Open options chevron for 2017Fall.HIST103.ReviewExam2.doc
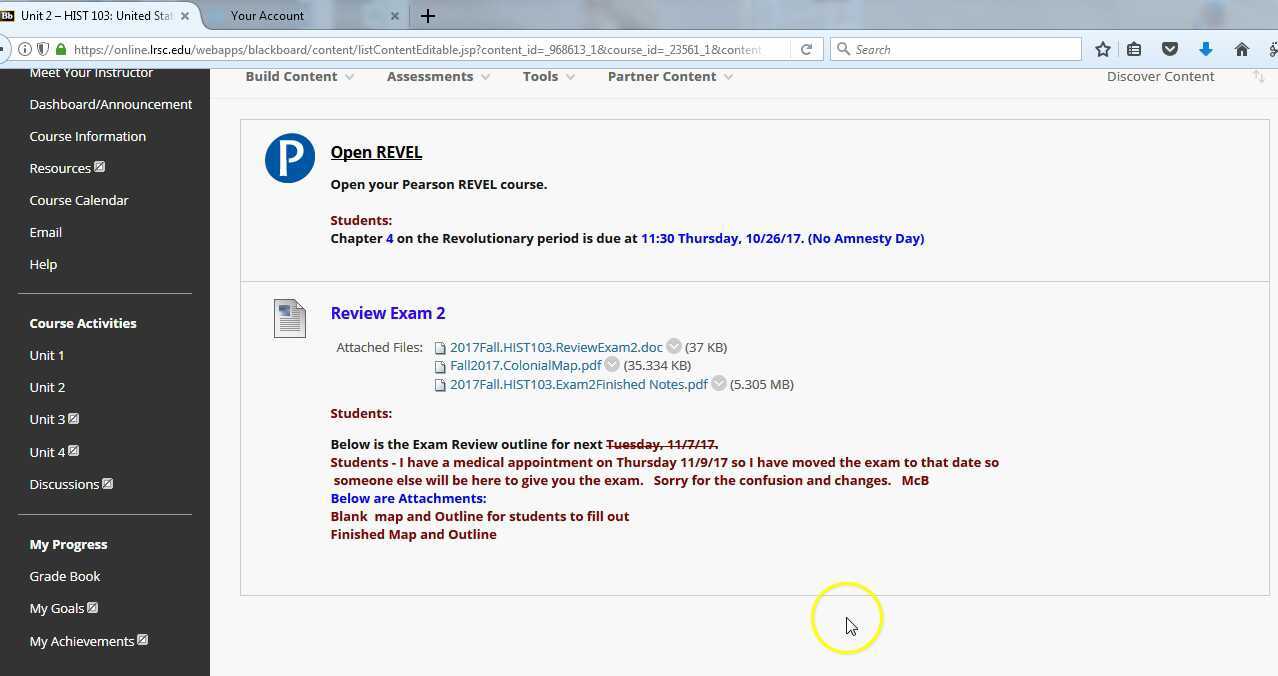1278x676 pixels. (x=674, y=347)
